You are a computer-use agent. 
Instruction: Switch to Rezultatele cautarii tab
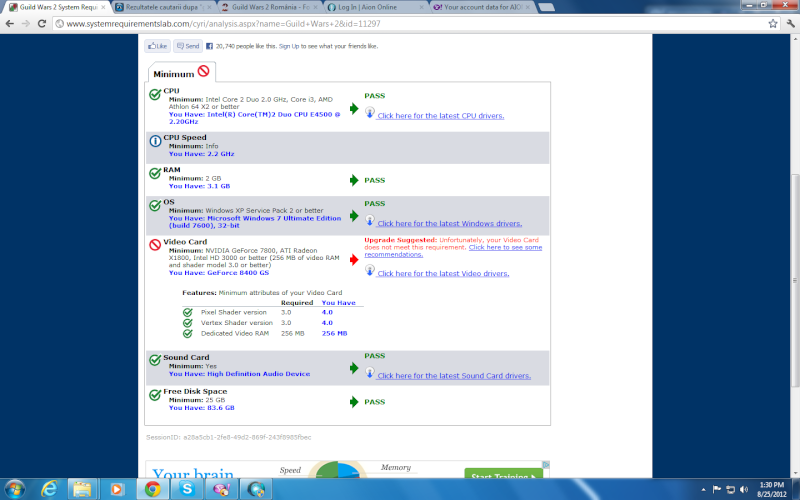tap(164, 7)
